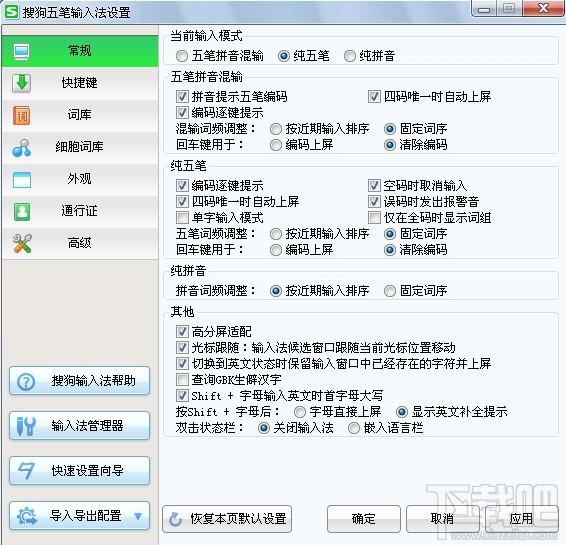
Task: Click the 输入法管理器 tools icon
Action: click(26, 426)
